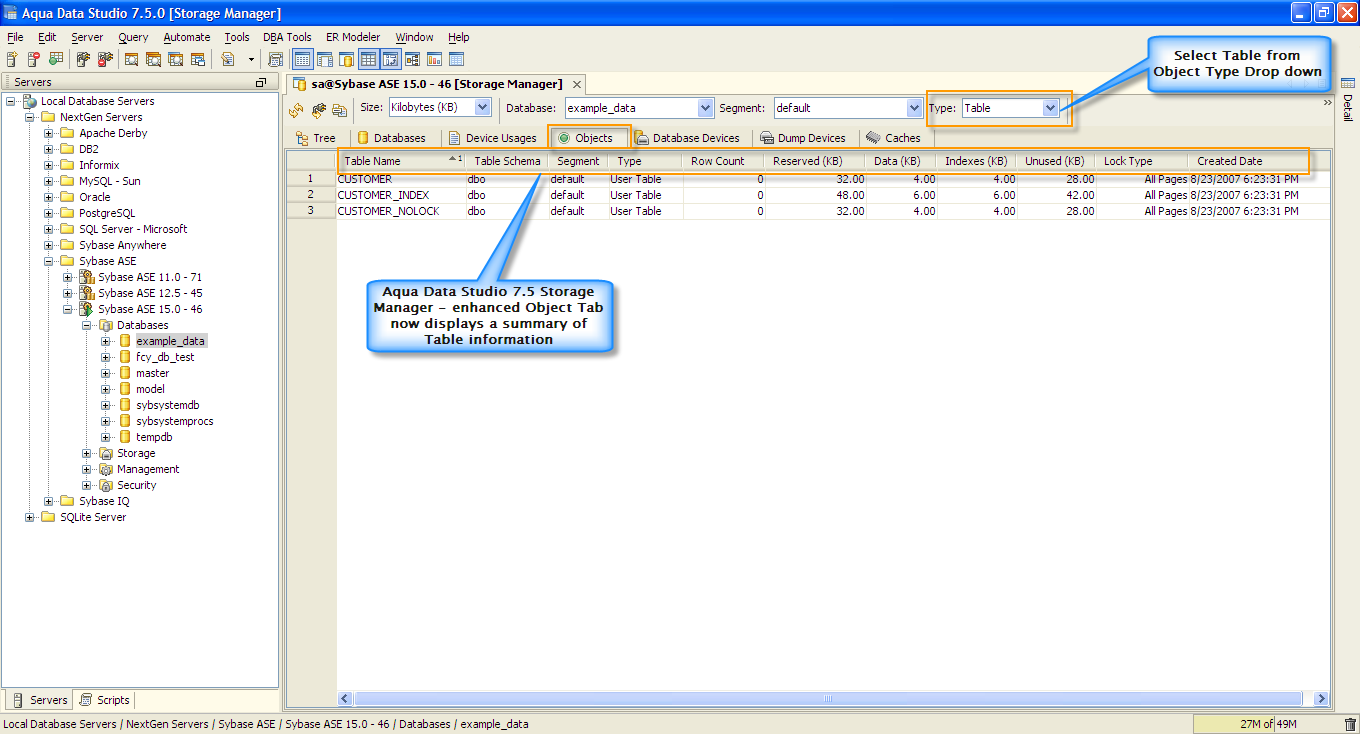Viewport: 1360px width, 734px height.
Task: Switch to the Dump Devices tab
Action: click(803, 138)
